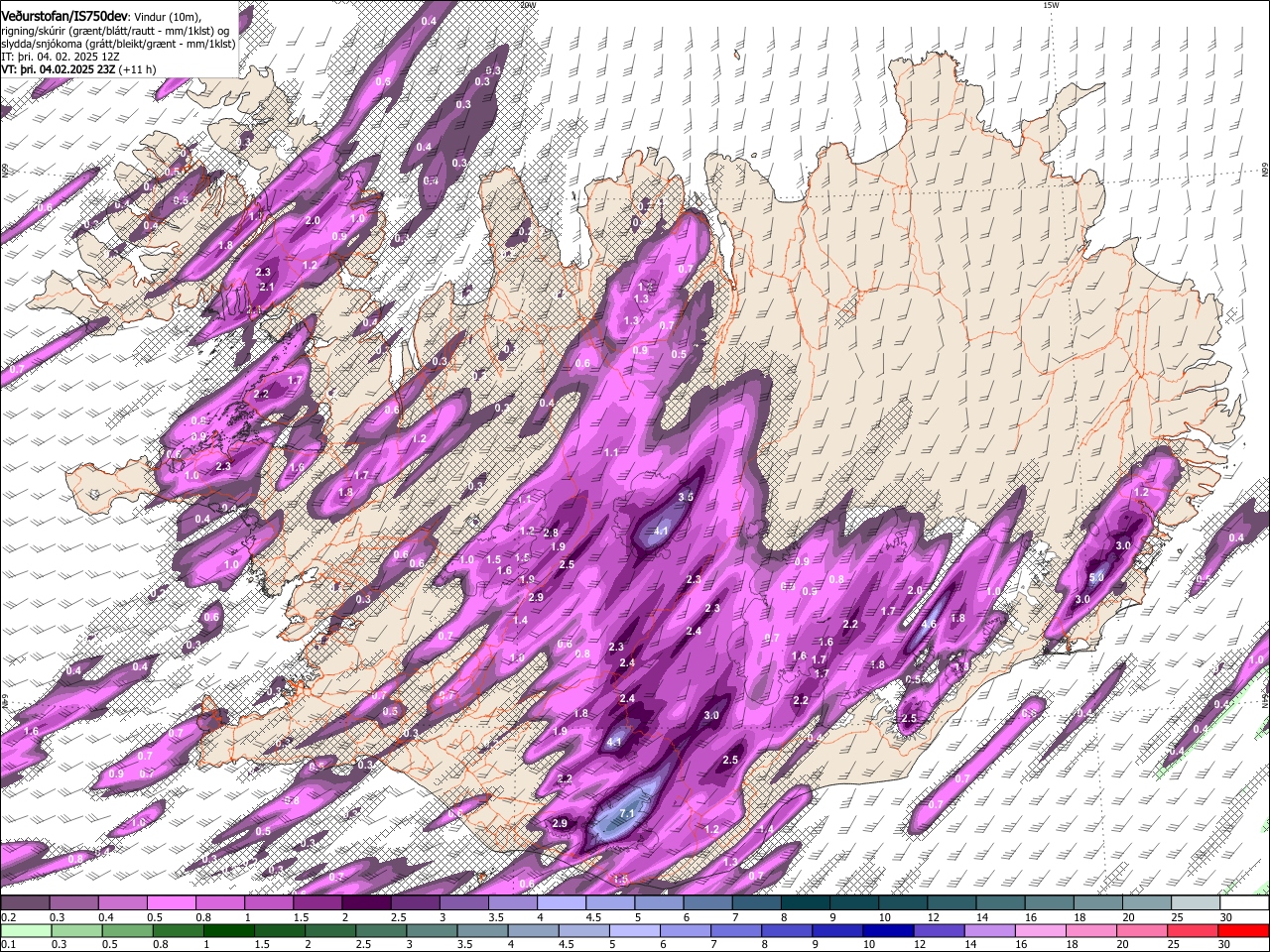Click the bright magenta 0.5–0.8 swatch in top legend
The image size is (1270, 952).
pyautogui.click(x=171, y=903)
